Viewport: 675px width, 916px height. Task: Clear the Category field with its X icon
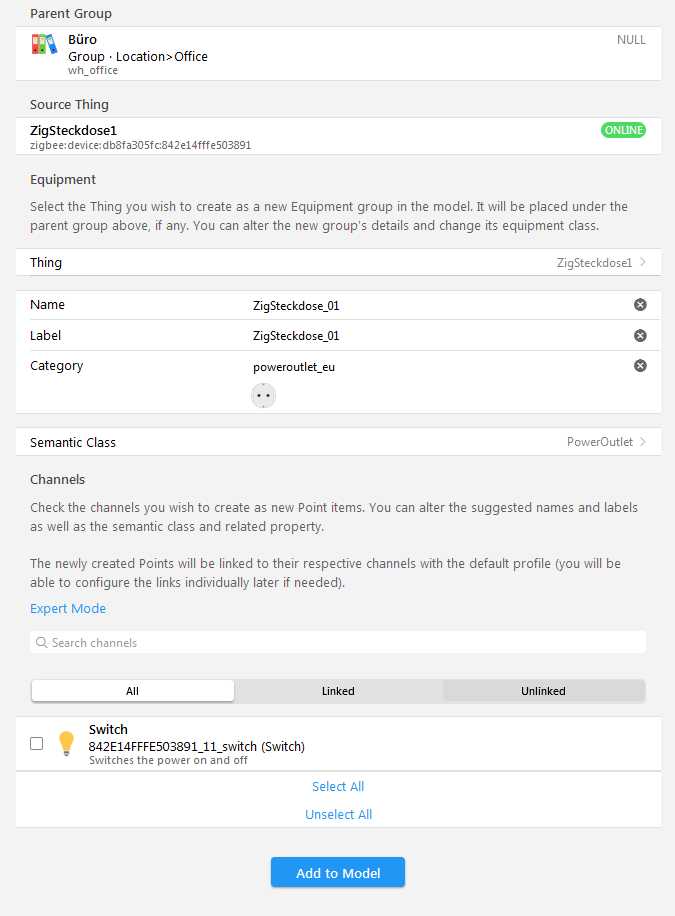coord(640,366)
